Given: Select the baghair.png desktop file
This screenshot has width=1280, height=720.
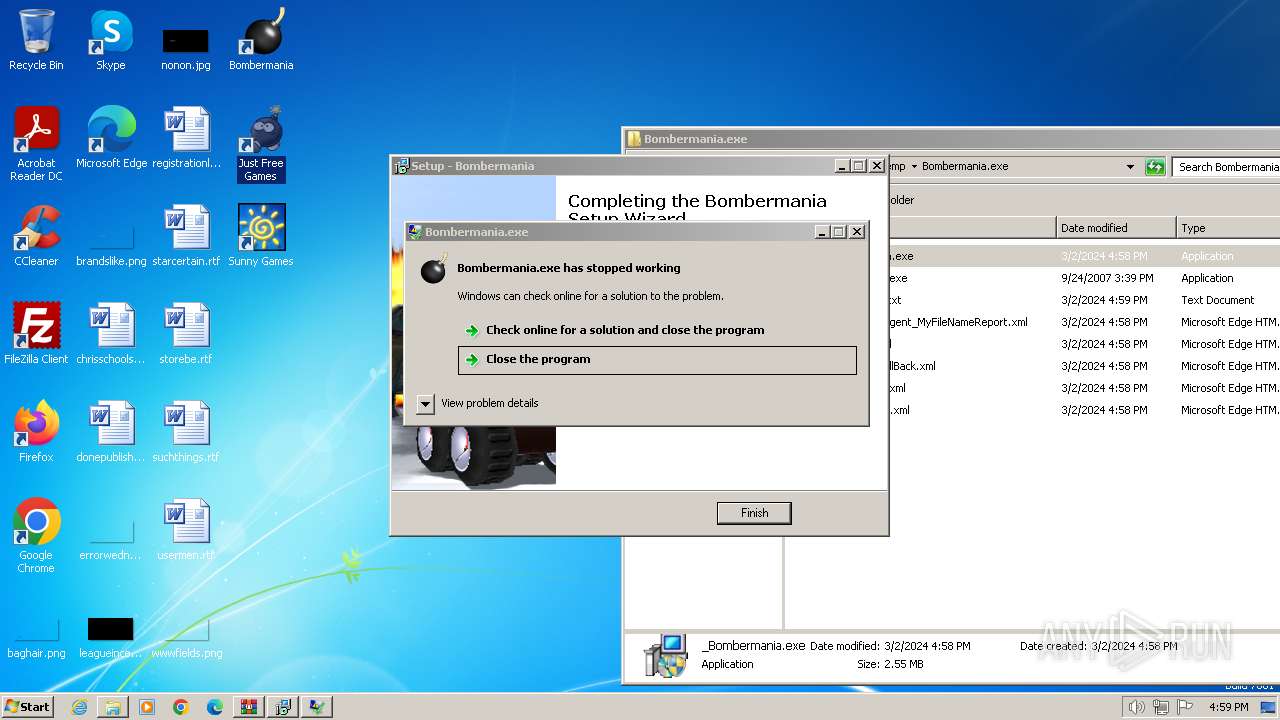Looking at the screenshot, I should pyautogui.click(x=36, y=638).
